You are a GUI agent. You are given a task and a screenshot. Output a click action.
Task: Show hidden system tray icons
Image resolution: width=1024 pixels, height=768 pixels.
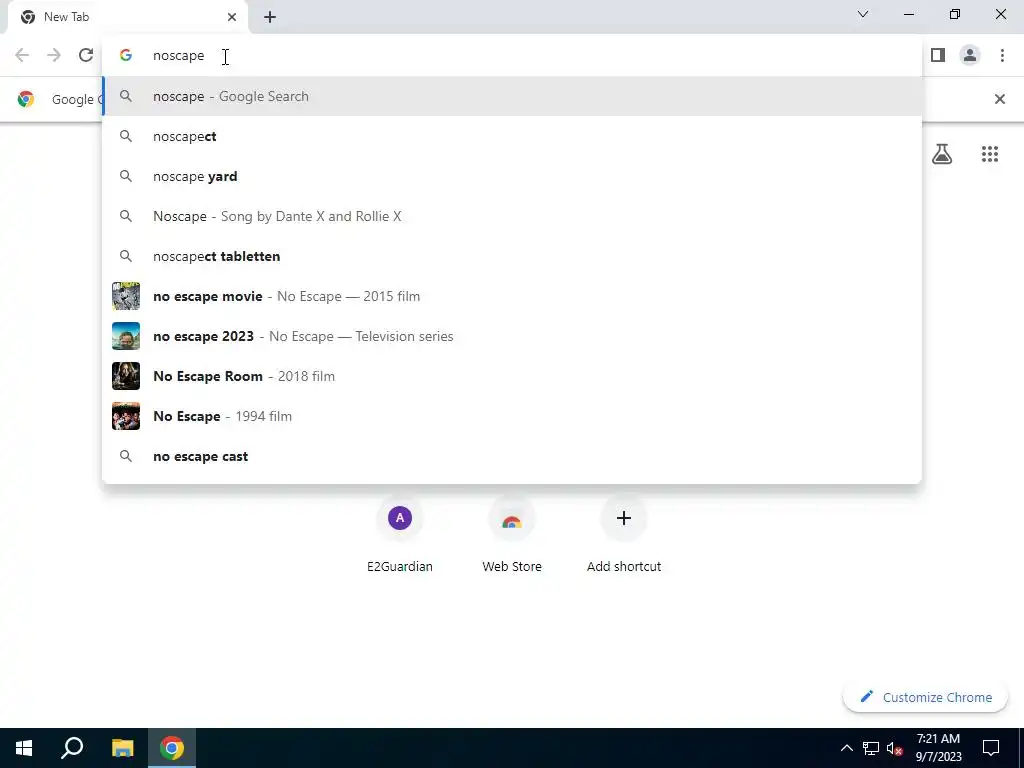click(x=846, y=748)
